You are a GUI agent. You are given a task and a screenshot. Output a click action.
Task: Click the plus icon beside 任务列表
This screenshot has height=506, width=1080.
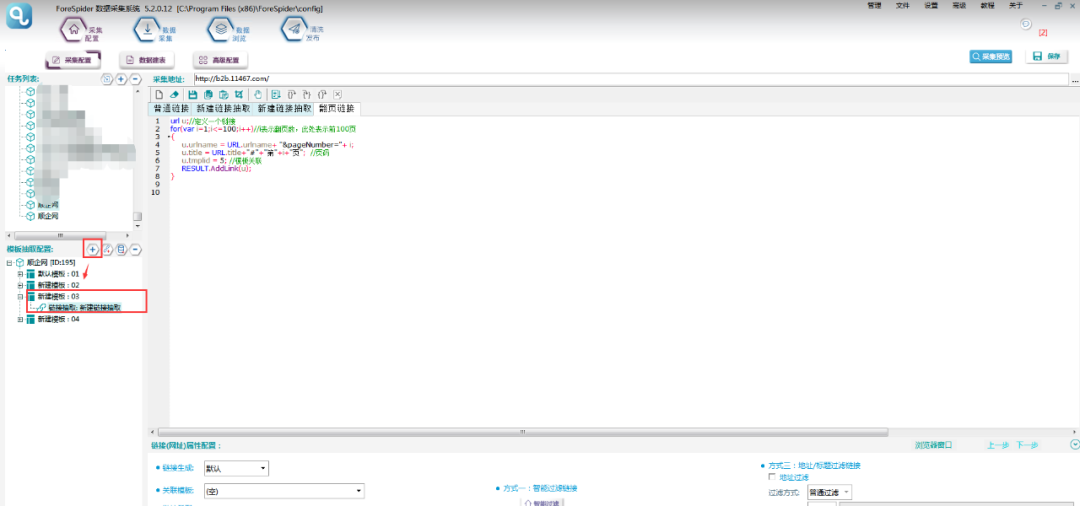tap(121, 79)
